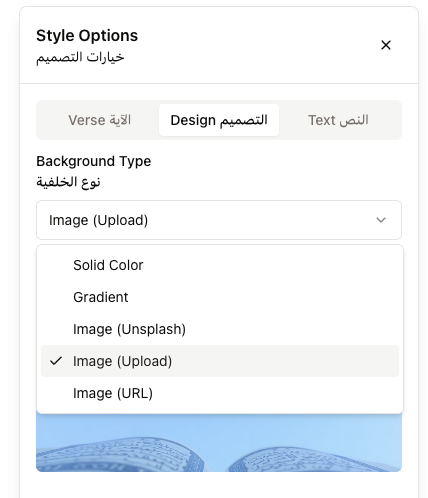Image resolution: width=428 pixels, height=498 pixels.
Task: Select the Design tab
Action: pos(219,120)
